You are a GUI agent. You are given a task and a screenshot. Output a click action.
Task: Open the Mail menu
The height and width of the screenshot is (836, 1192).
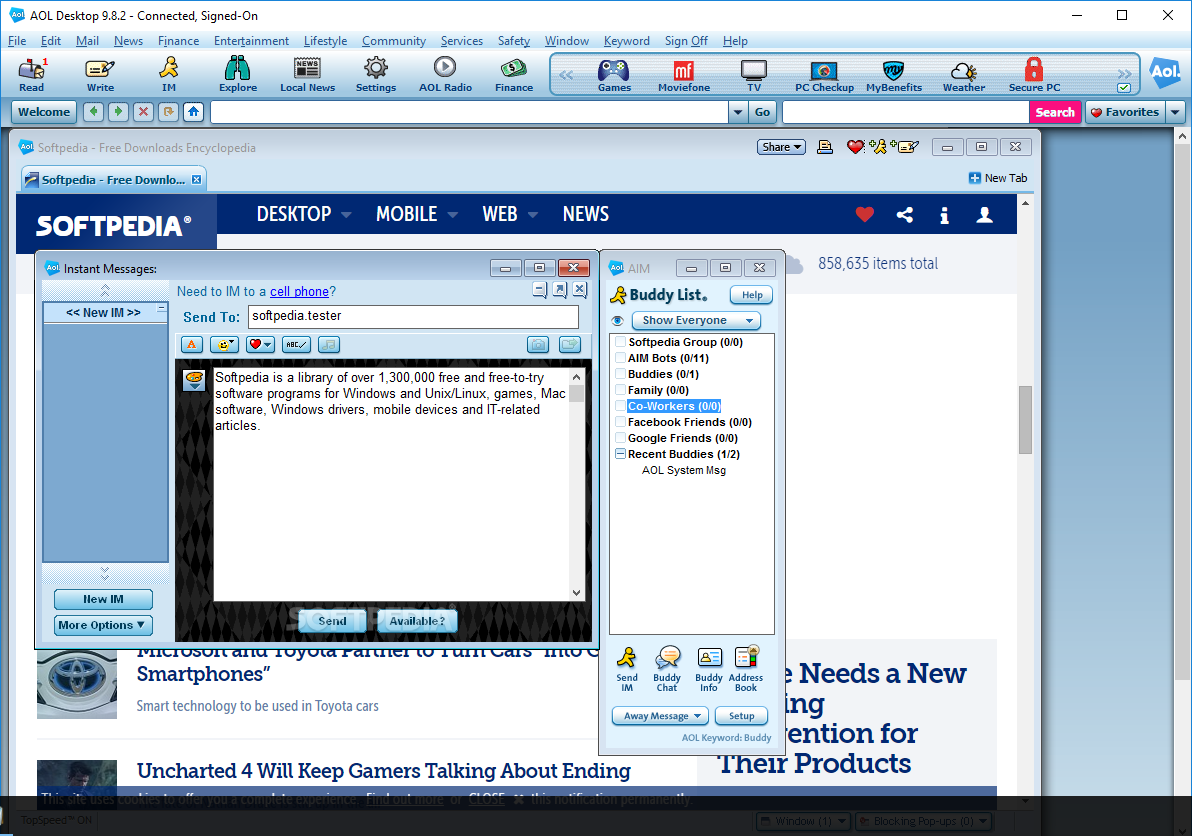(88, 41)
